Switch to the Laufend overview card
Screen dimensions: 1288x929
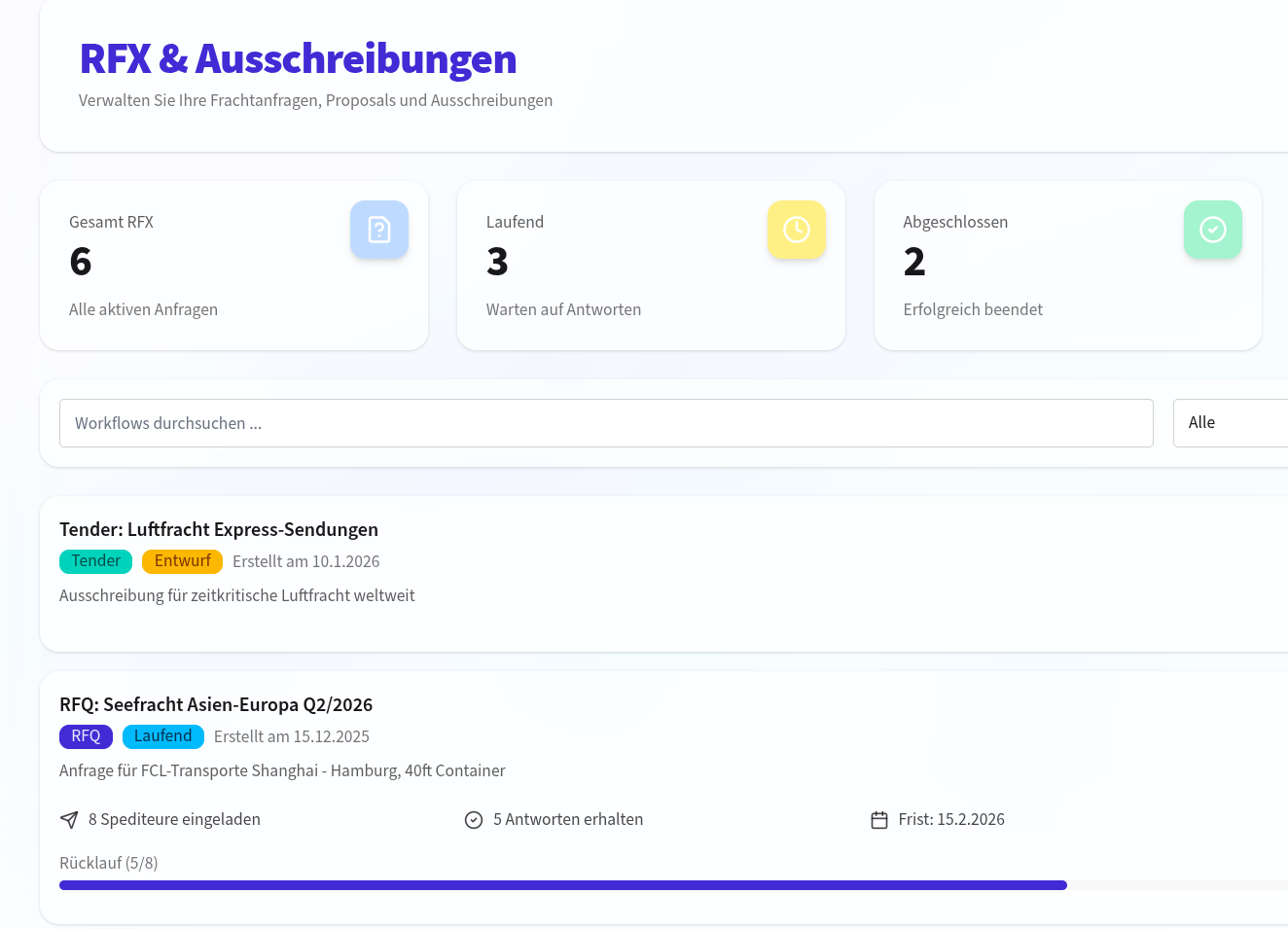coord(651,265)
